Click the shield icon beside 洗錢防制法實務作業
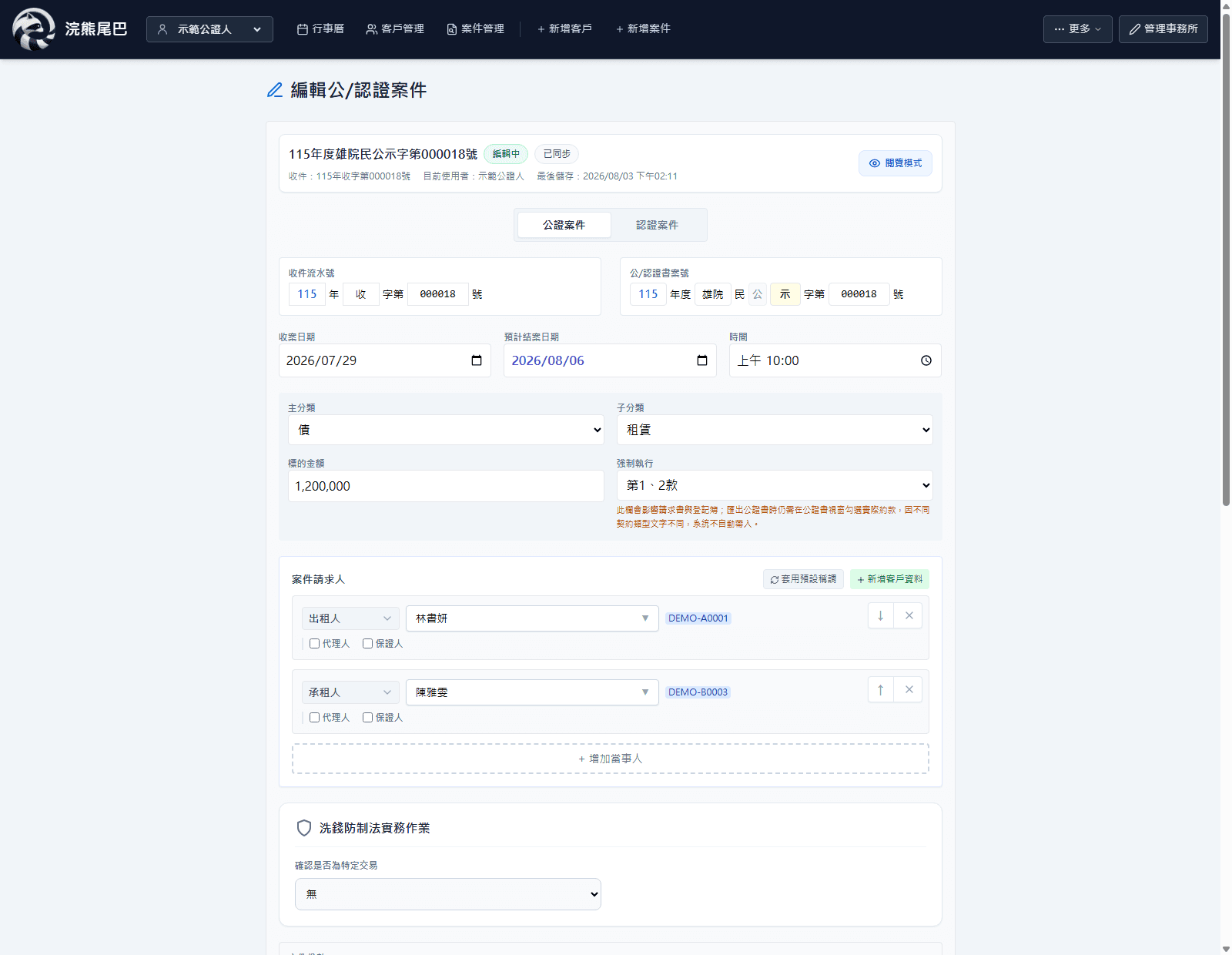 (304, 828)
